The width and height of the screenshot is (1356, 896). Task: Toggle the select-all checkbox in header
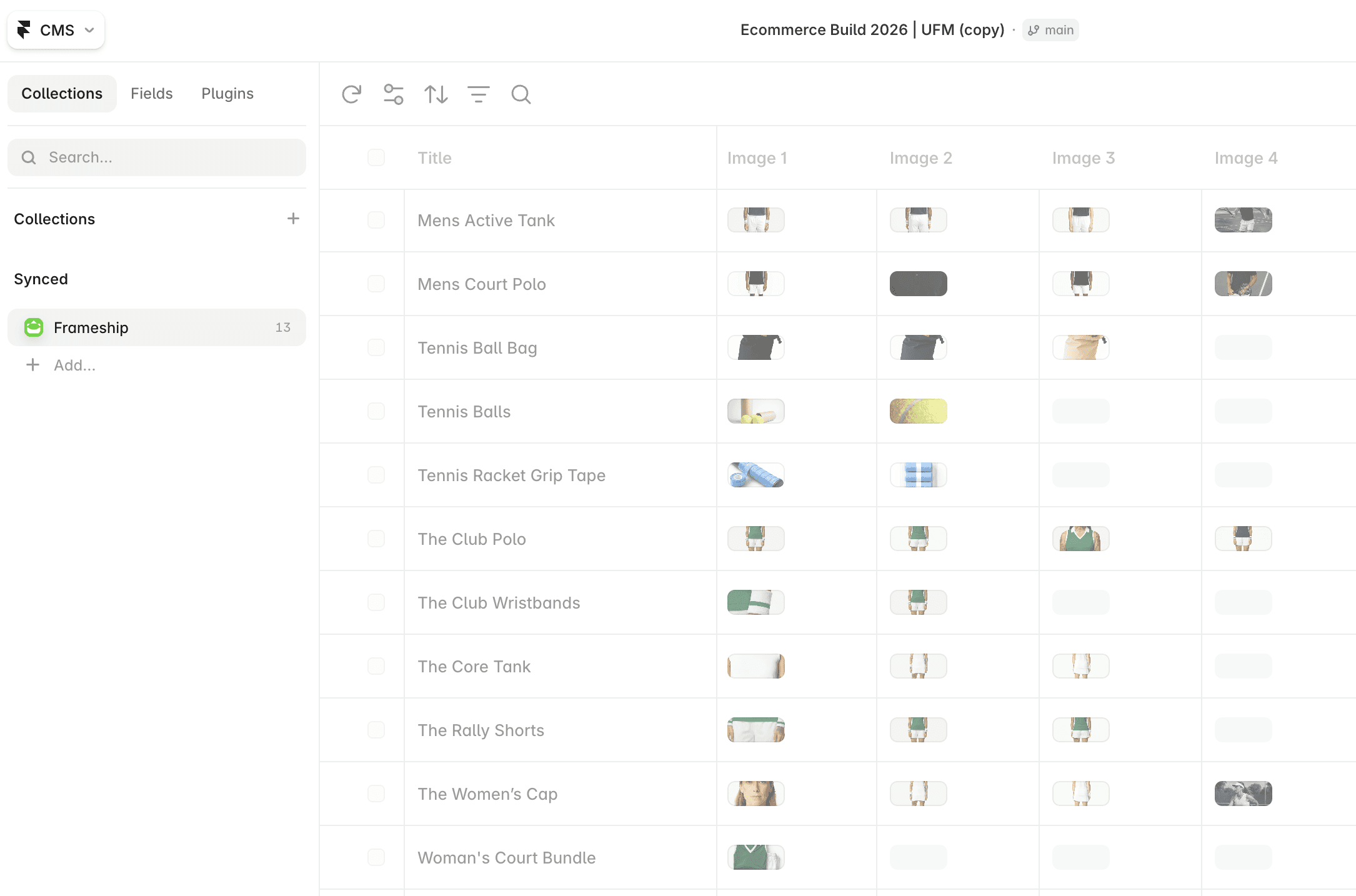click(x=376, y=157)
